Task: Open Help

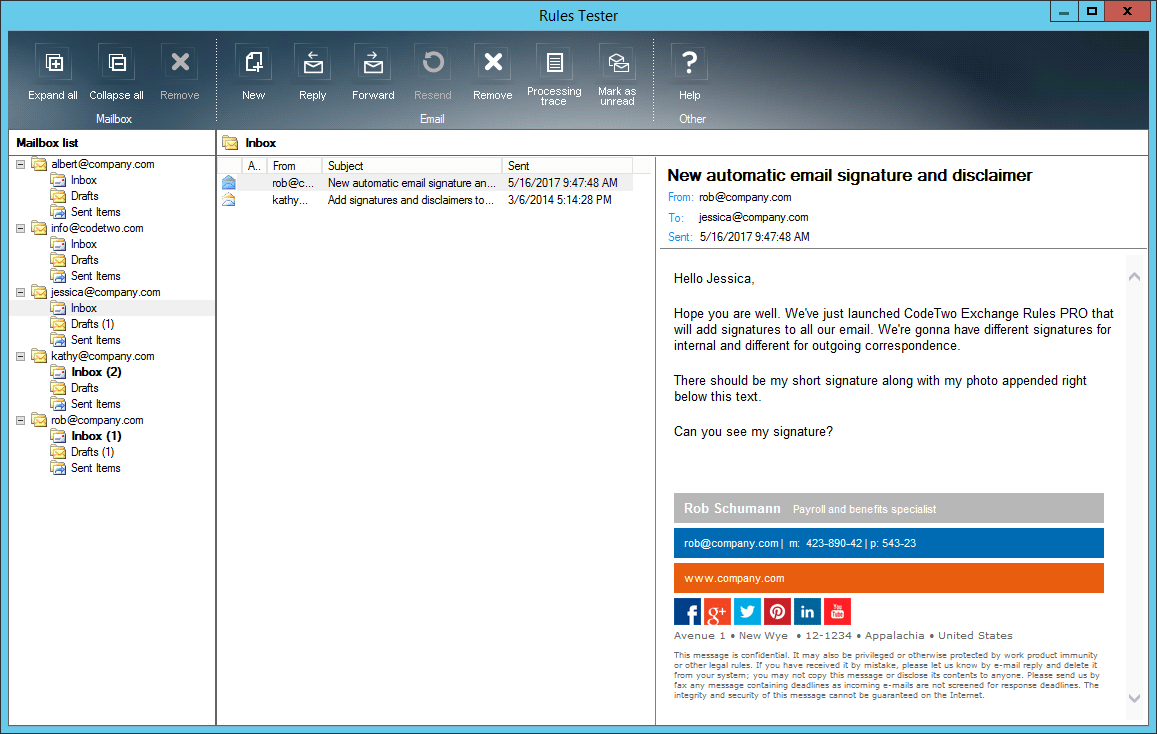Action: coord(689,62)
